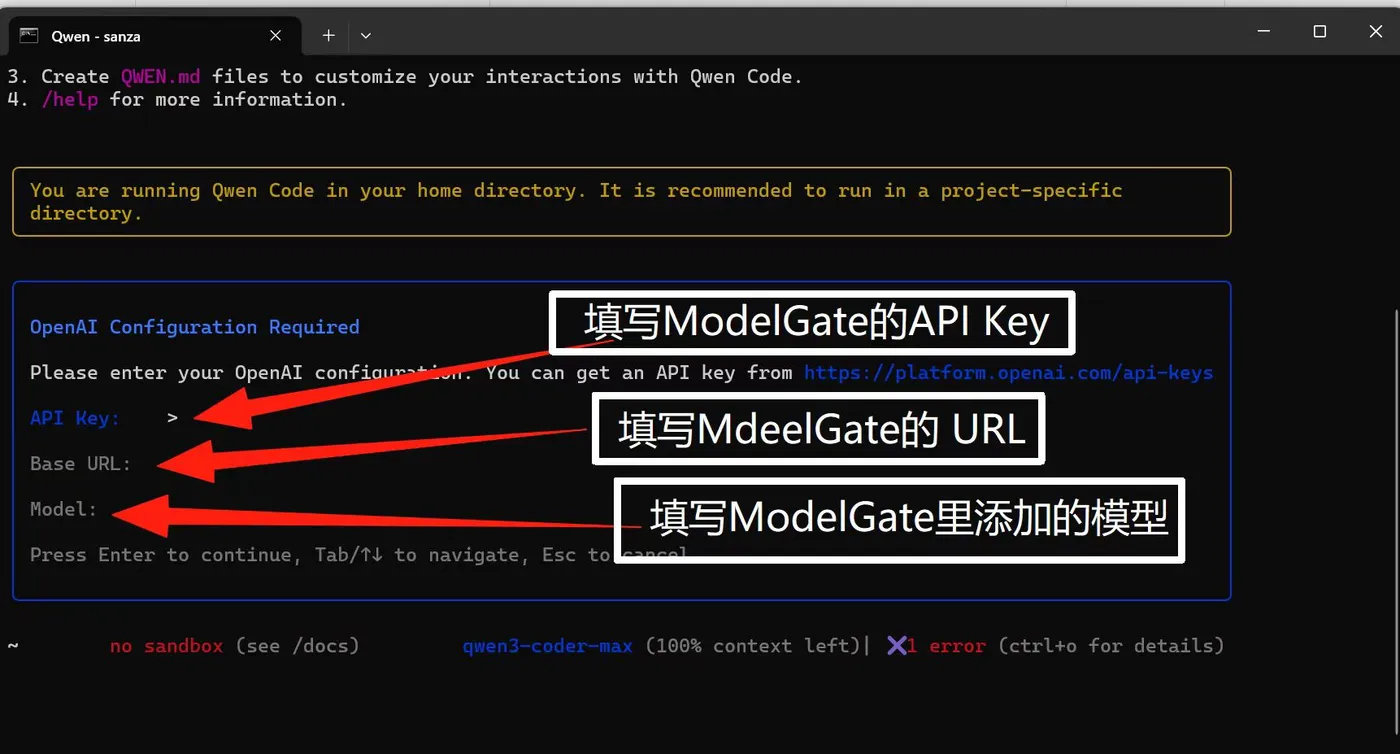Click the home directory warning box
The width and height of the screenshot is (1400, 754).
[x=622, y=201]
